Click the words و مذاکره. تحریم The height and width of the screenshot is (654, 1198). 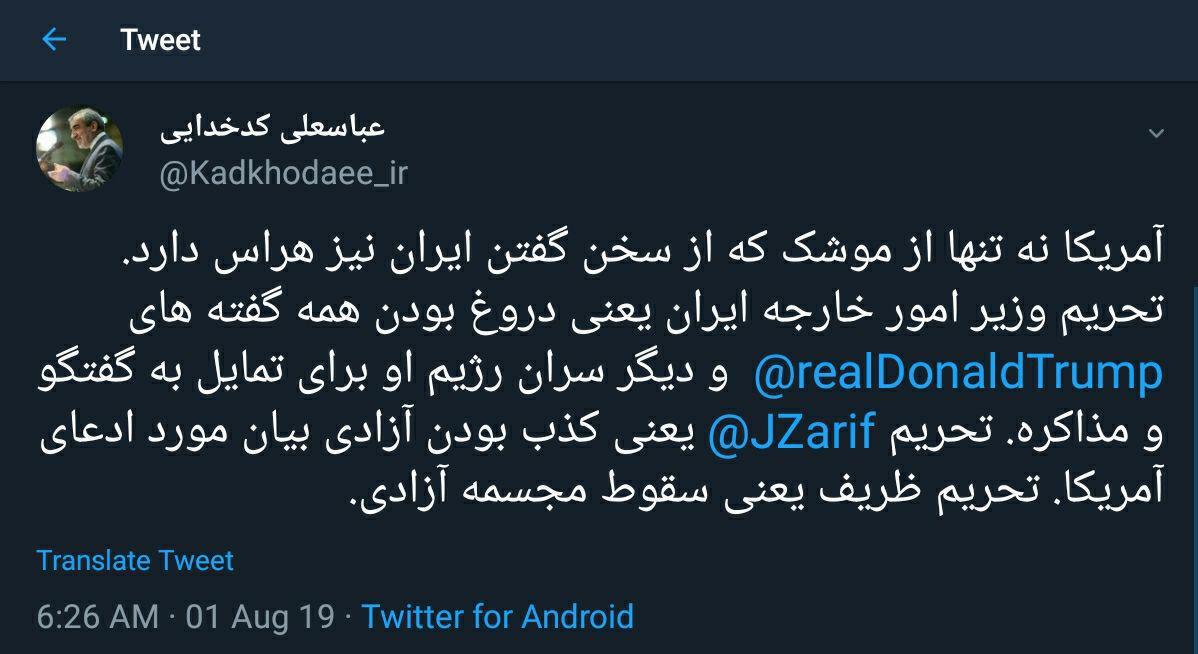(1023, 433)
